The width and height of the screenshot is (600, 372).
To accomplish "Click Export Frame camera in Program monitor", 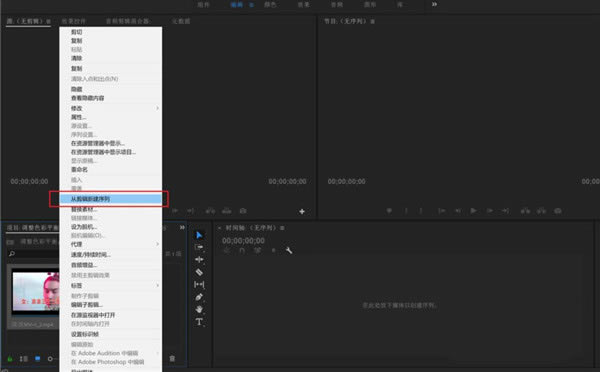I will pos(558,210).
